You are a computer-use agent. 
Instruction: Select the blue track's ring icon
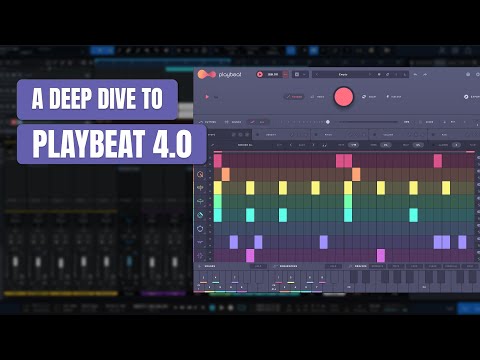click(200, 229)
